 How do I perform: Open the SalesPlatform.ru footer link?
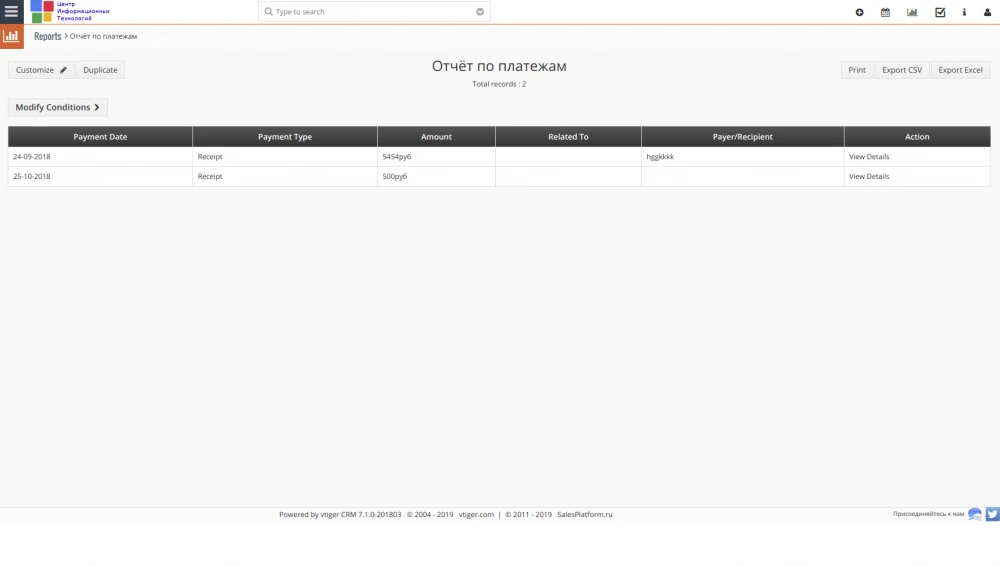[584, 514]
